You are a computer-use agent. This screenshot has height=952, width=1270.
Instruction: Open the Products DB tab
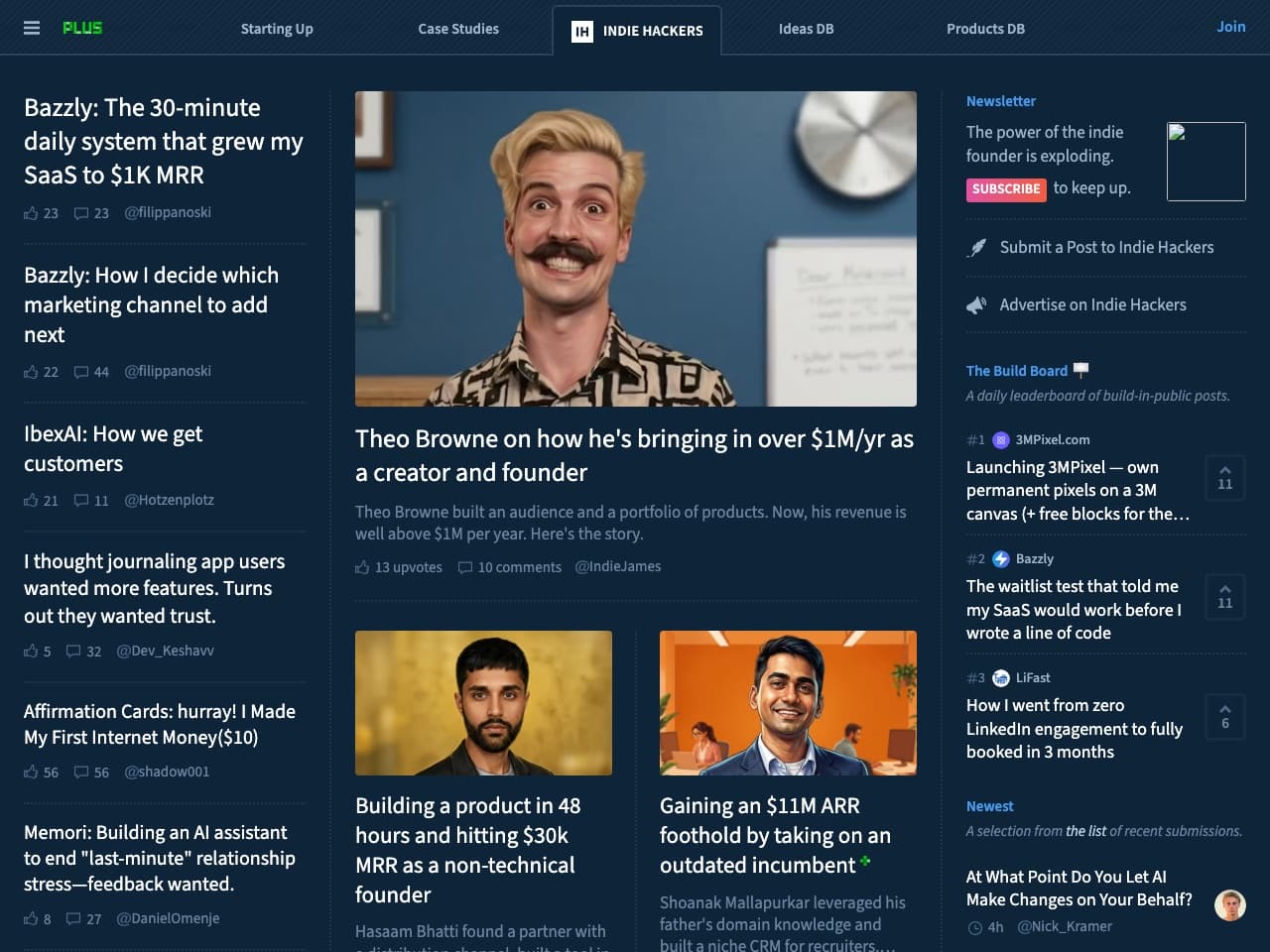tap(985, 29)
